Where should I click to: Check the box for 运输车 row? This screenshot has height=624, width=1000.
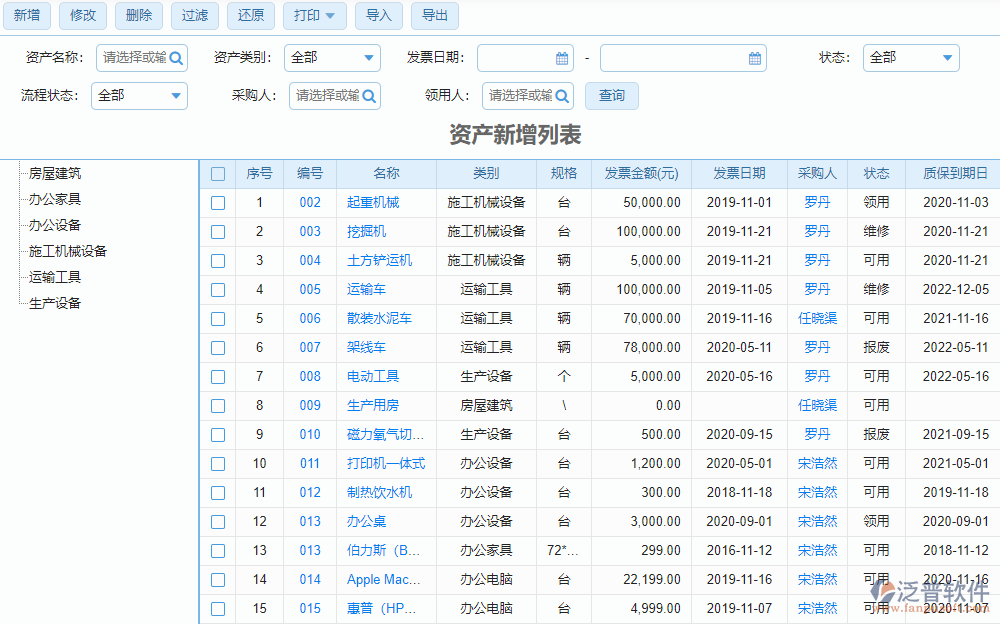218,290
